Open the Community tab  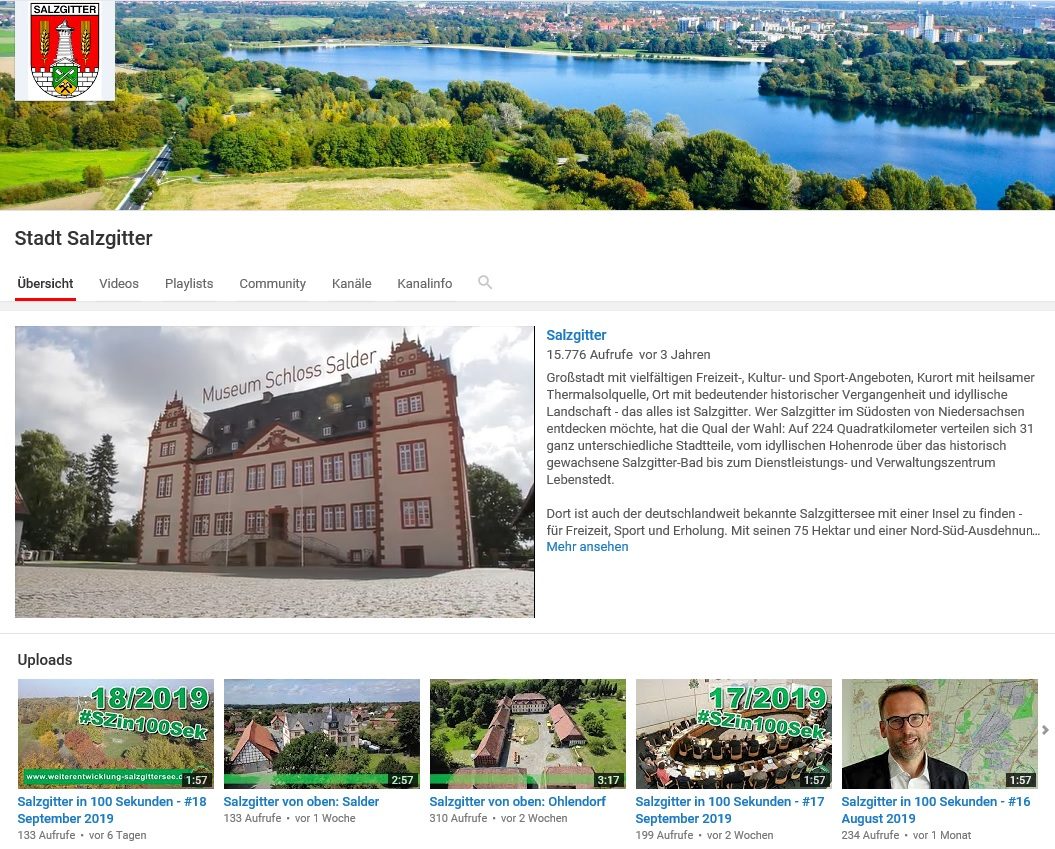[x=272, y=283]
